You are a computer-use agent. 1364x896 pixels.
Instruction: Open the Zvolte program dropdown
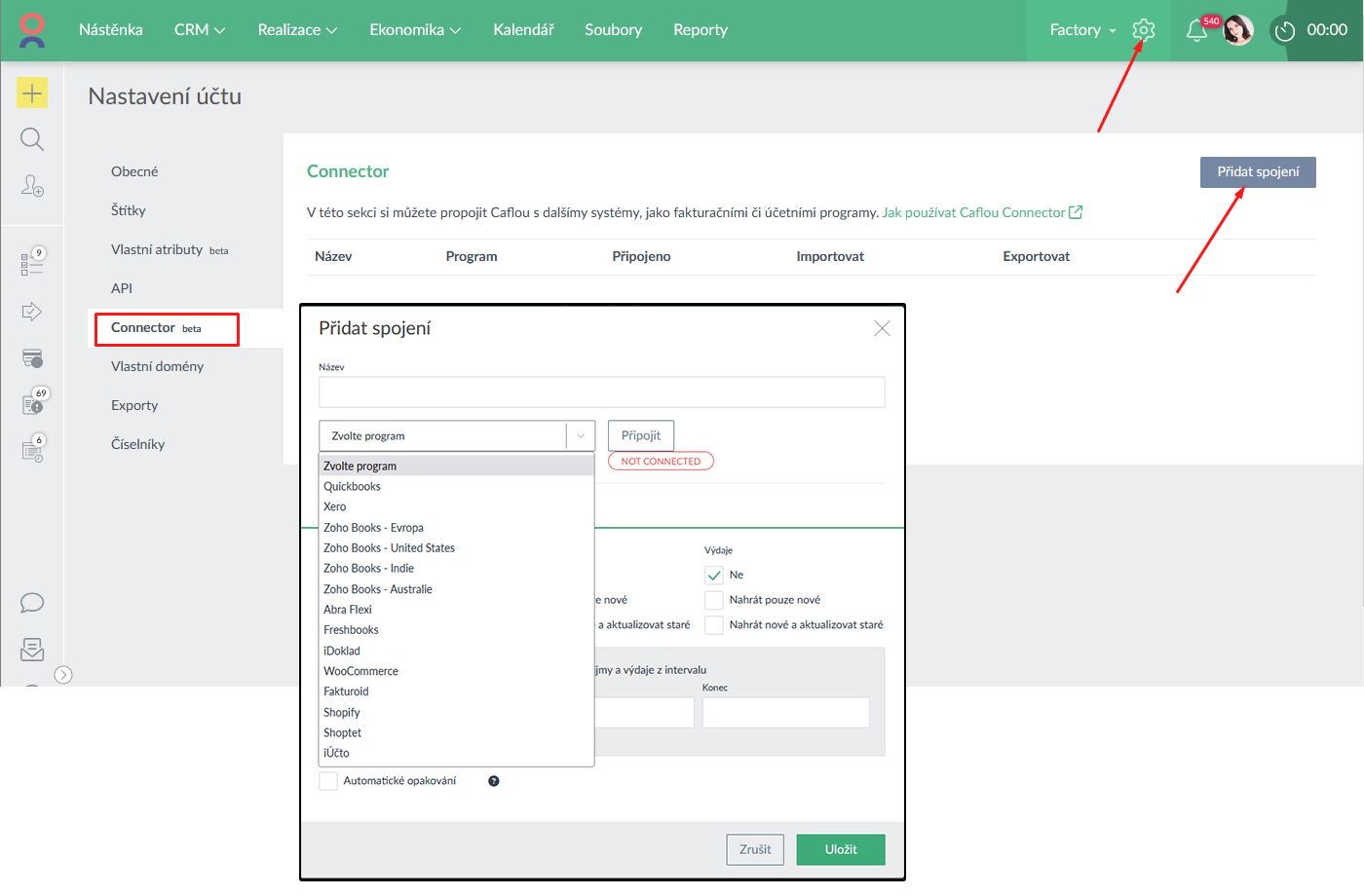(456, 436)
